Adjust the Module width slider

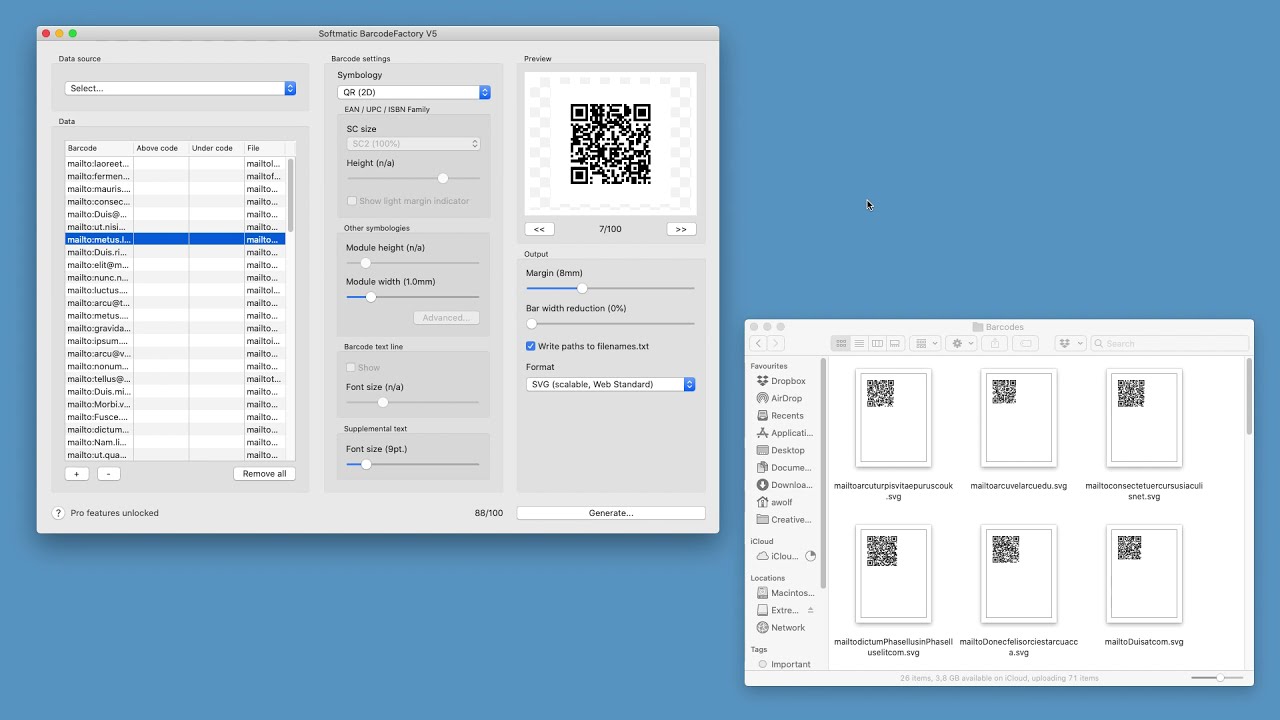(x=371, y=297)
